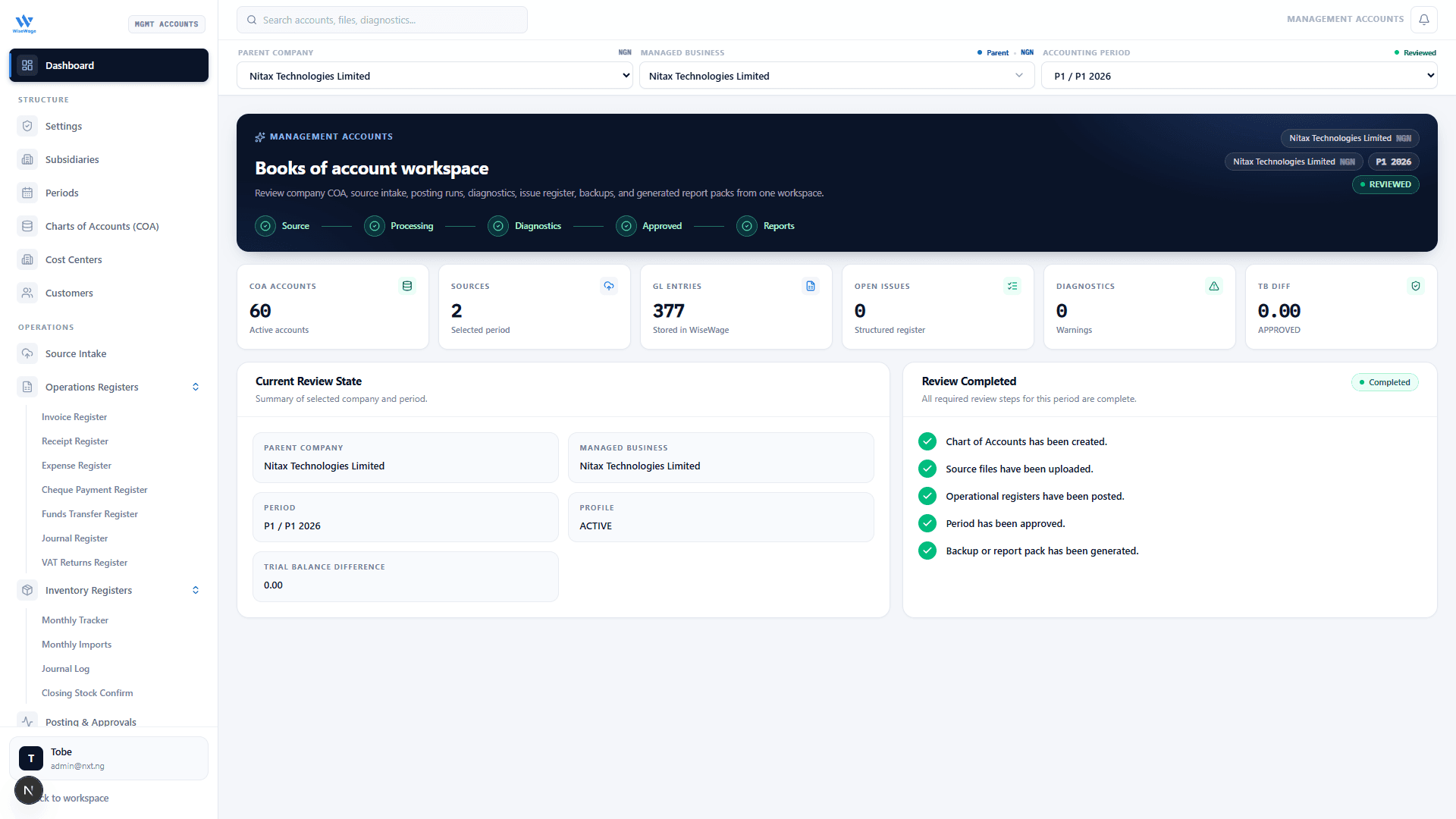This screenshot has width=1456, height=819.
Task: Open the Cheque Payment Register link
Action: point(95,490)
